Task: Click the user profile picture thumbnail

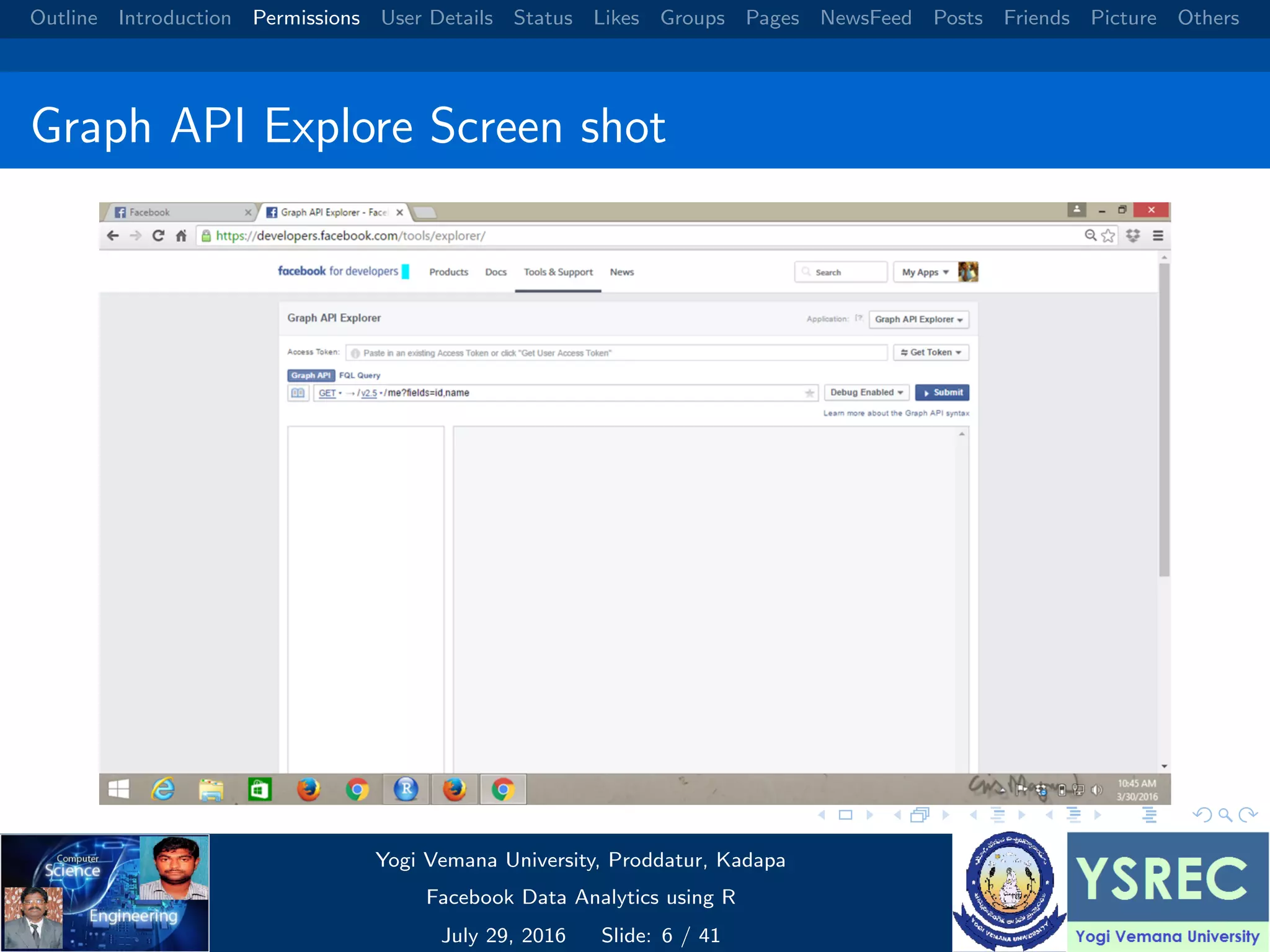Action: 968,271
